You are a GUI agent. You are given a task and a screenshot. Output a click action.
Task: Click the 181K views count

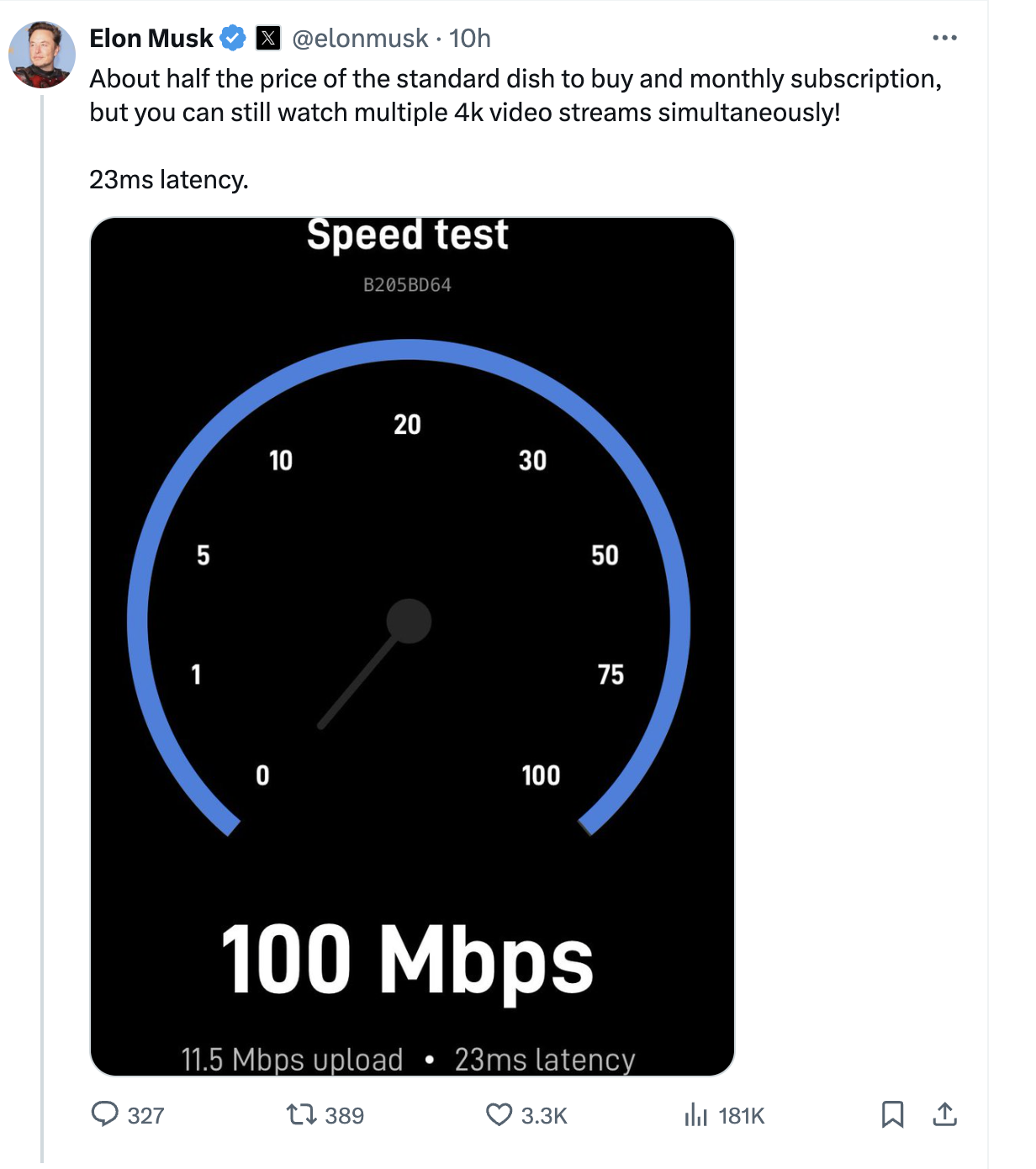(x=742, y=1116)
